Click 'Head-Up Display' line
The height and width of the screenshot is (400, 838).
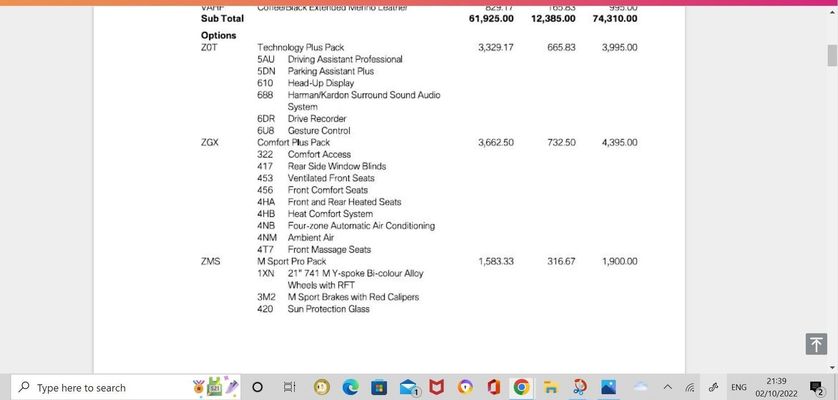pos(321,83)
